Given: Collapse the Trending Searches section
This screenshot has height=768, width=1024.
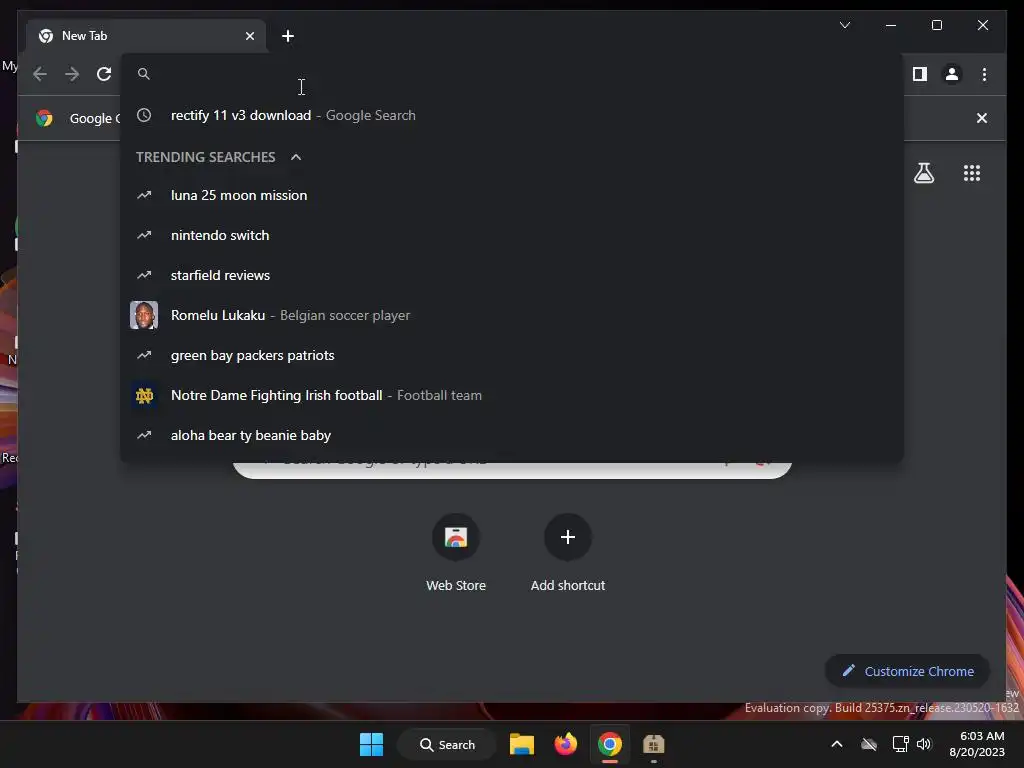Looking at the screenshot, I should (296, 157).
